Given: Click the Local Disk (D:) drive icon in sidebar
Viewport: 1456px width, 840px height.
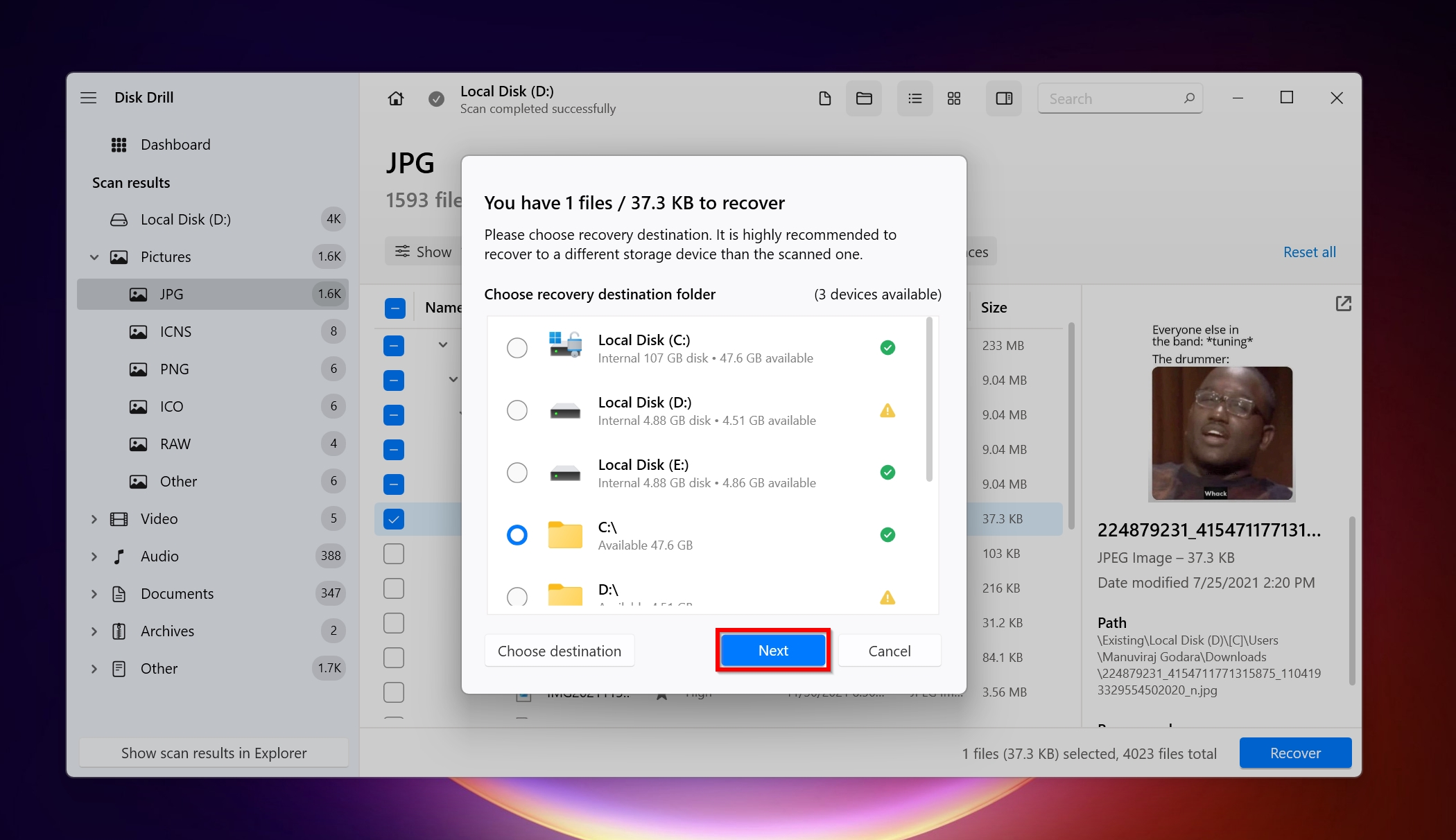Looking at the screenshot, I should click(119, 220).
